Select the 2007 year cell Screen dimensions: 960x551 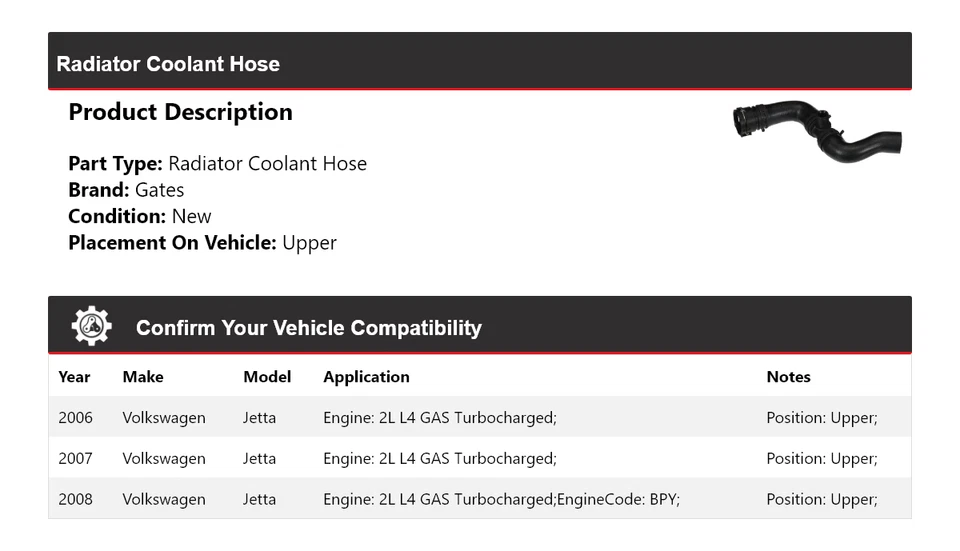[75, 459]
